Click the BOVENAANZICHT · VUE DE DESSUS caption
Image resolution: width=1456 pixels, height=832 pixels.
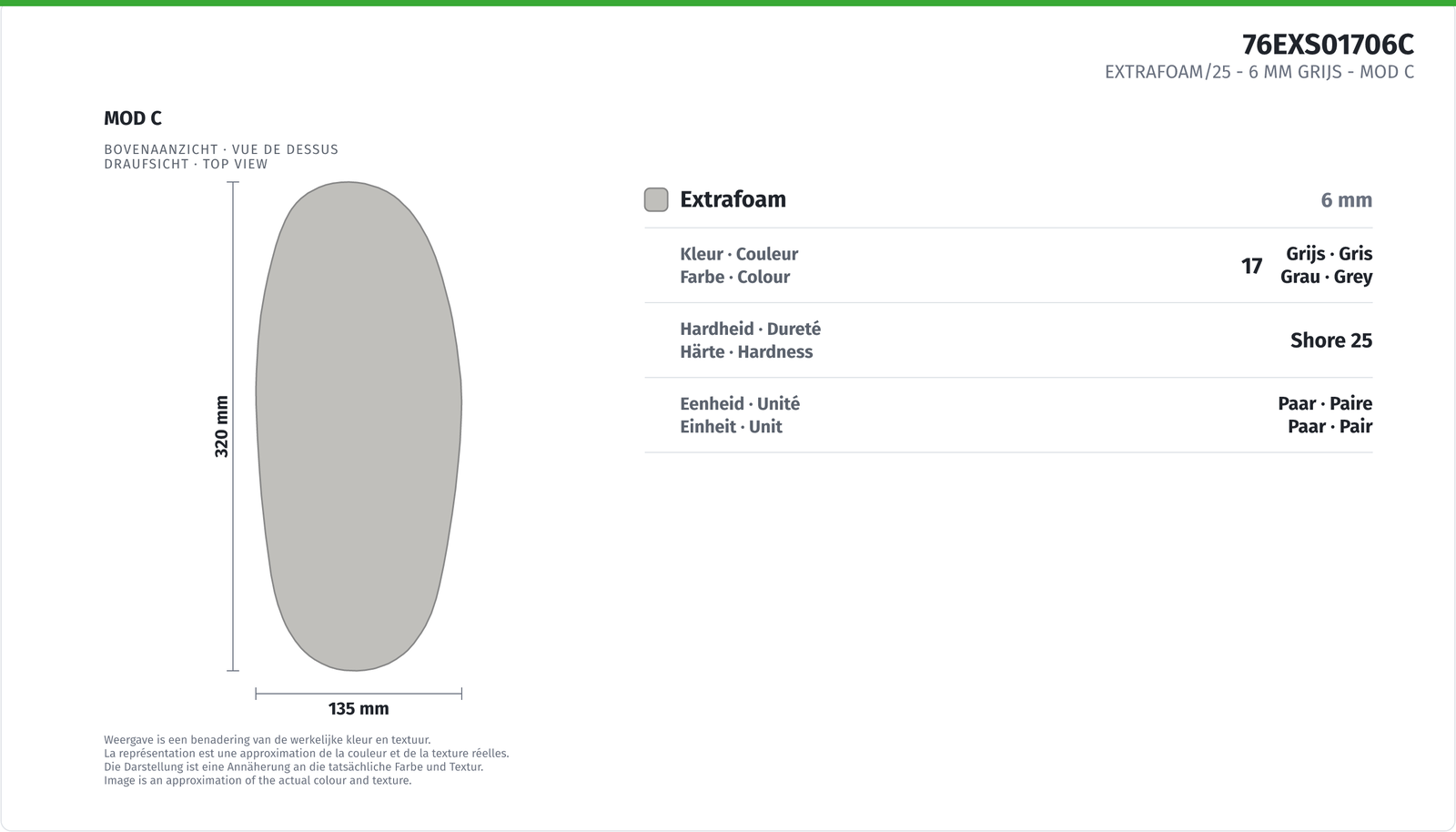click(221, 149)
